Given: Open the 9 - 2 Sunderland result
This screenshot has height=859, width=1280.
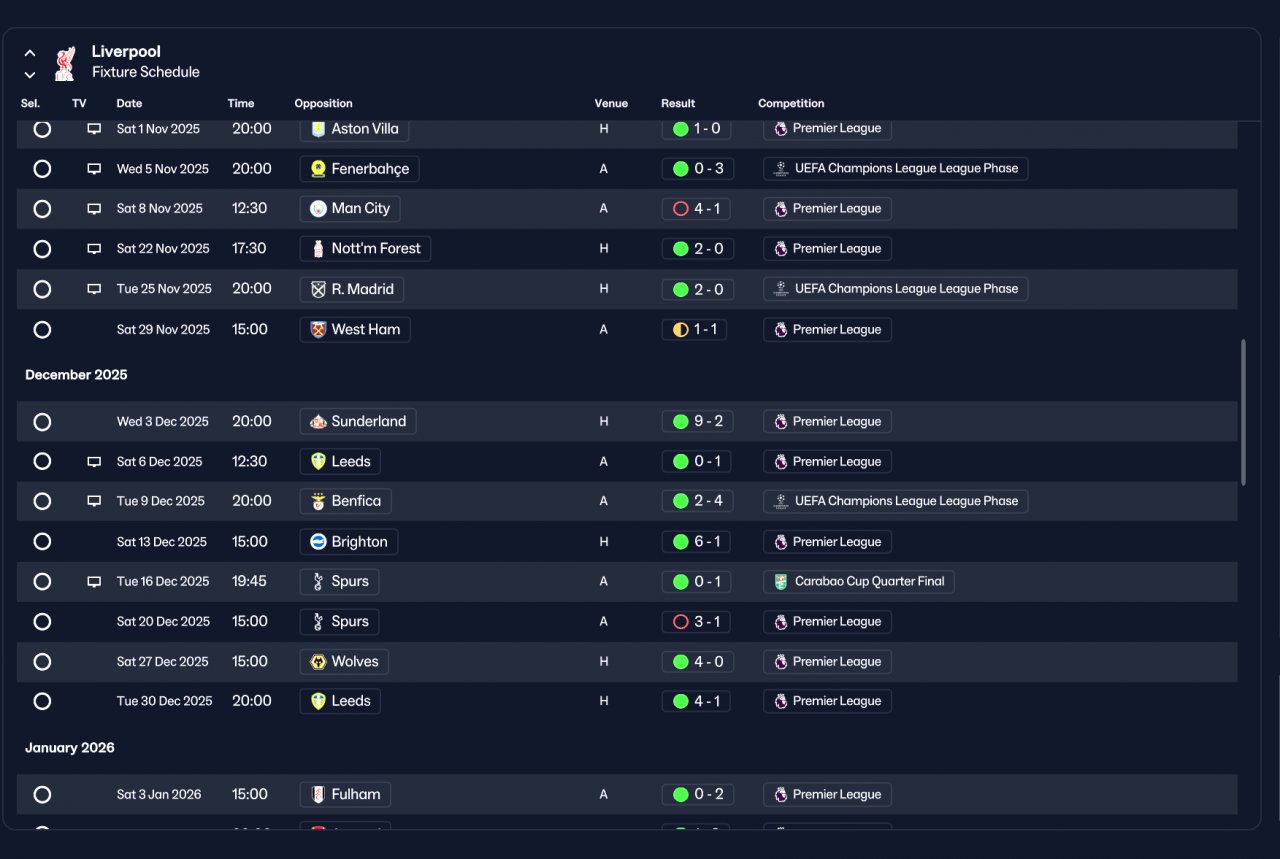Looking at the screenshot, I should click(x=697, y=421).
